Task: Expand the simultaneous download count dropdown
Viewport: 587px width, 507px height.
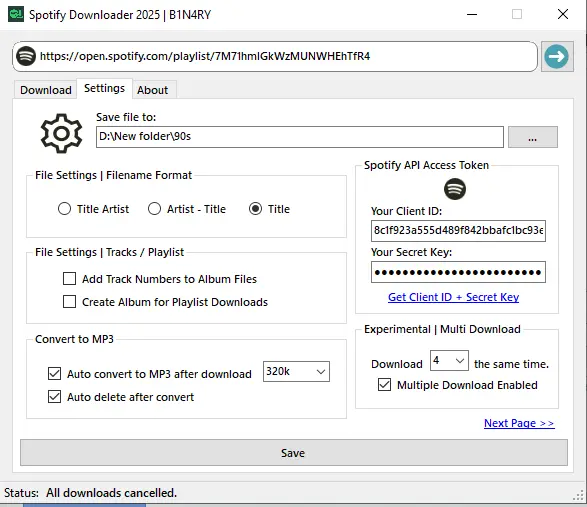Action: (x=449, y=361)
